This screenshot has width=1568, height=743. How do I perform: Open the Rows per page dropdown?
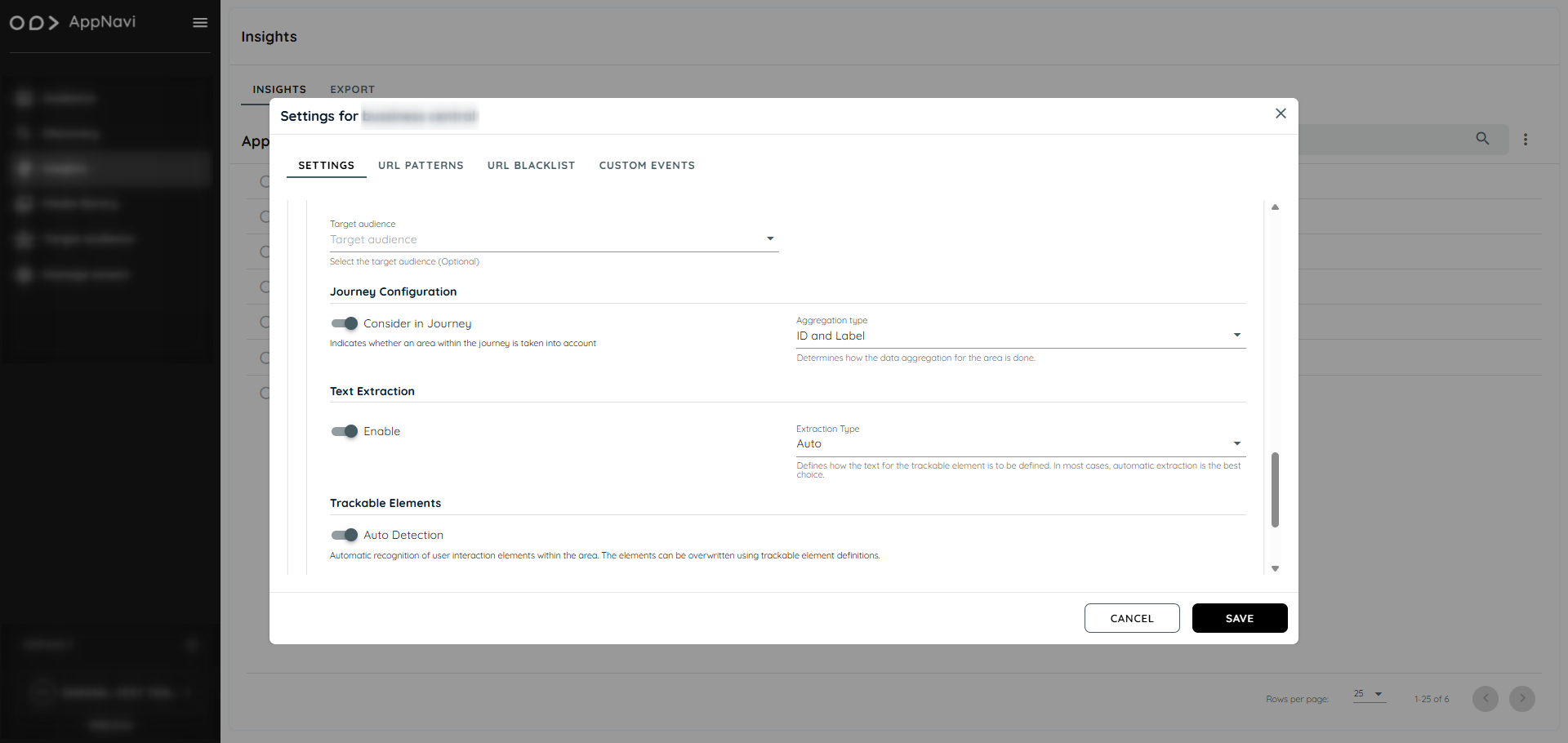[1370, 694]
